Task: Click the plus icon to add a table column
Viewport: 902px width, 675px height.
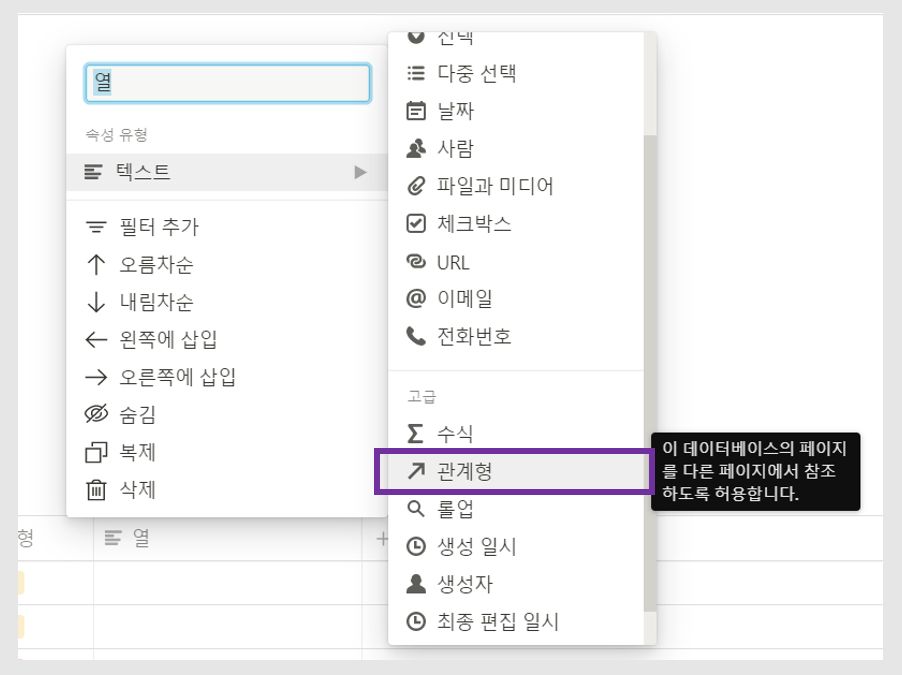Action: (381, 539)
